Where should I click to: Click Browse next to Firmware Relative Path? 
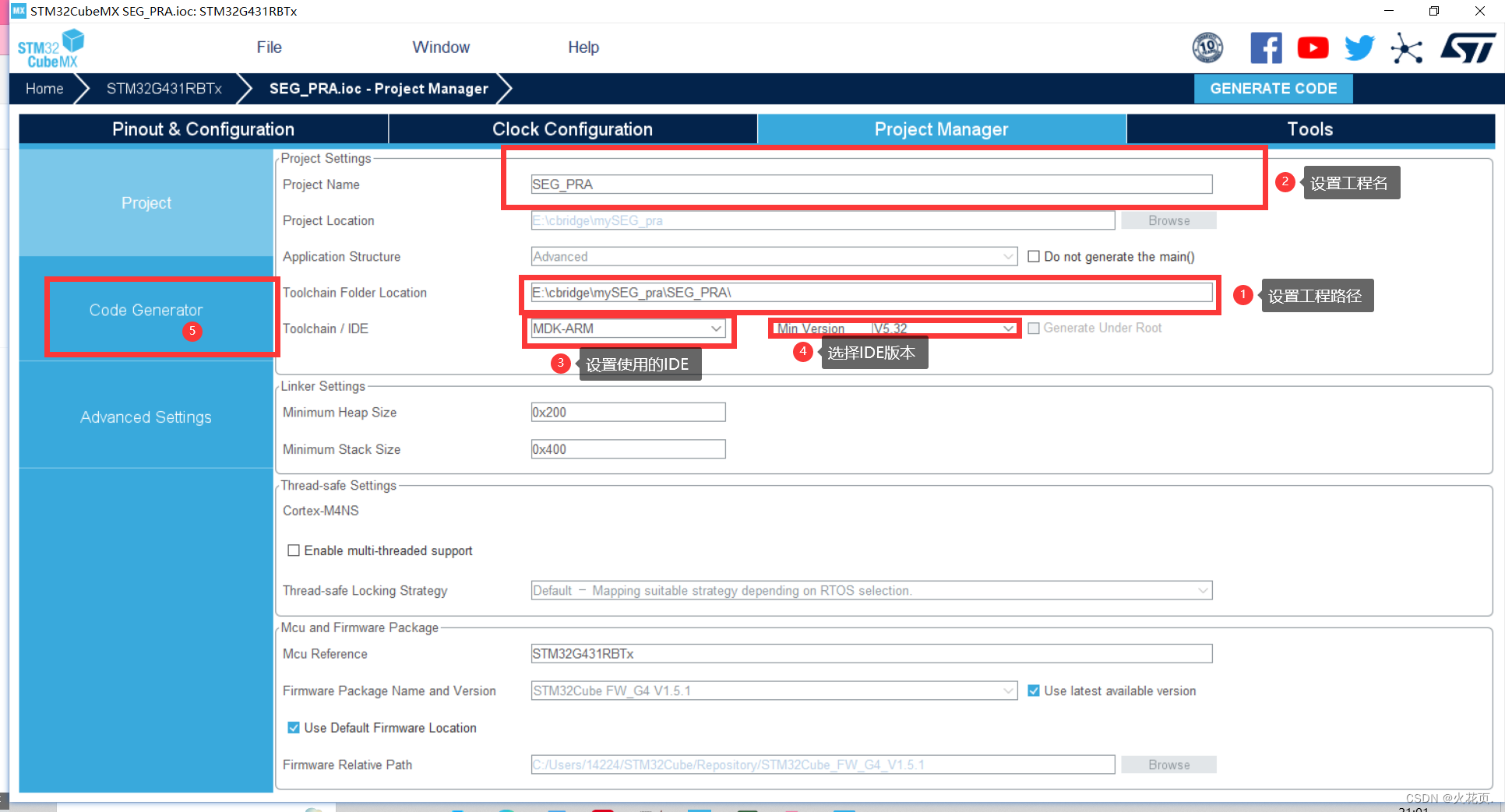[x=1168, y=765]
